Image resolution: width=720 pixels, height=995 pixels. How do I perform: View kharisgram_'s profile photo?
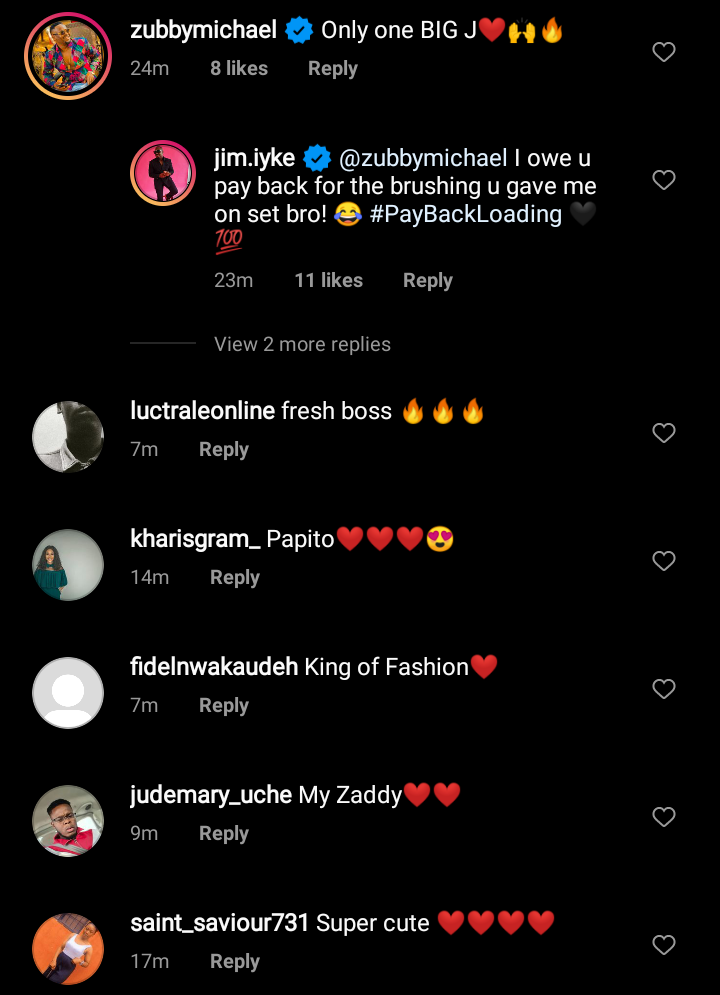click(68, 565)
